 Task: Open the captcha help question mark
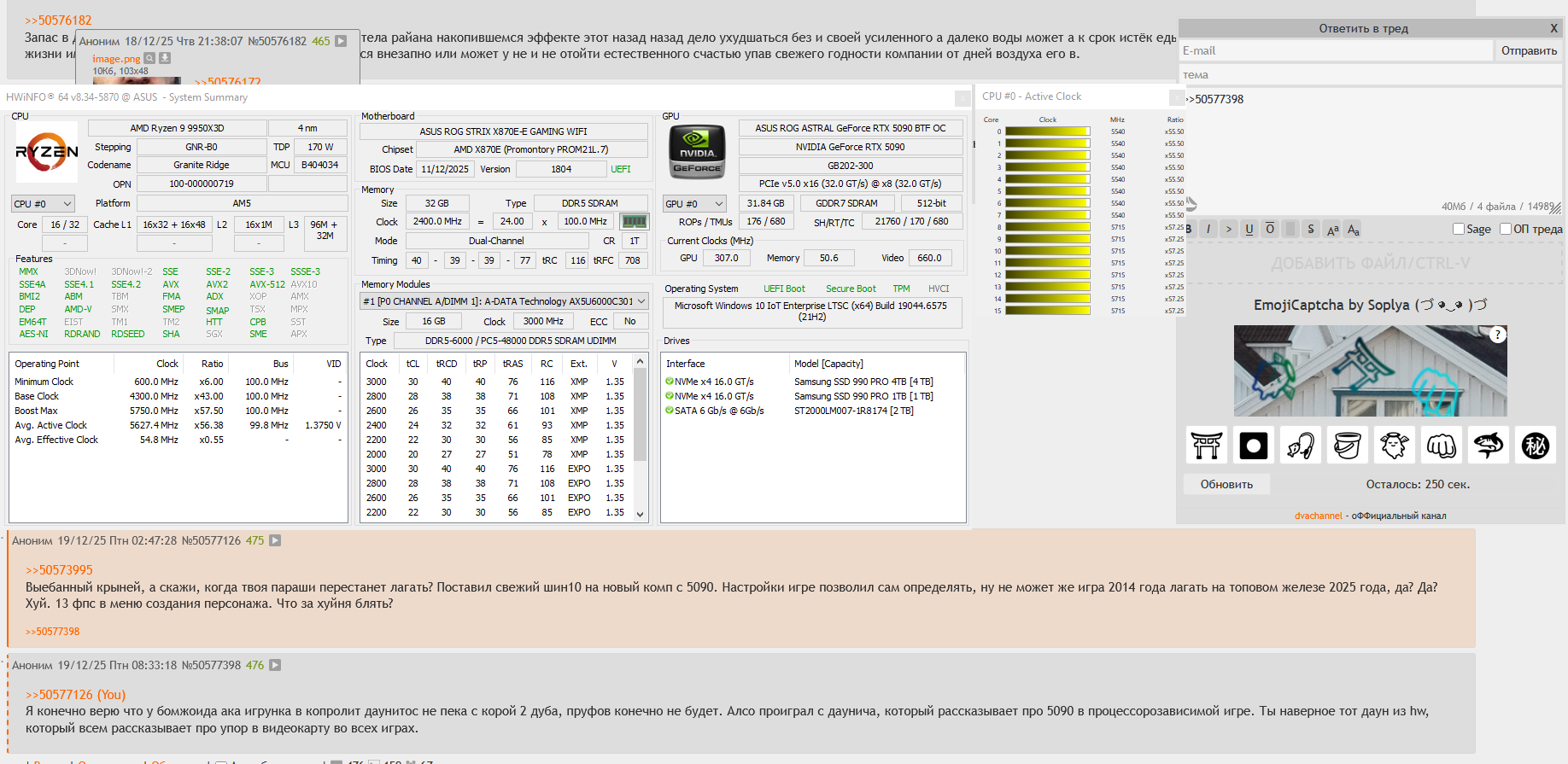[1497, 335]
